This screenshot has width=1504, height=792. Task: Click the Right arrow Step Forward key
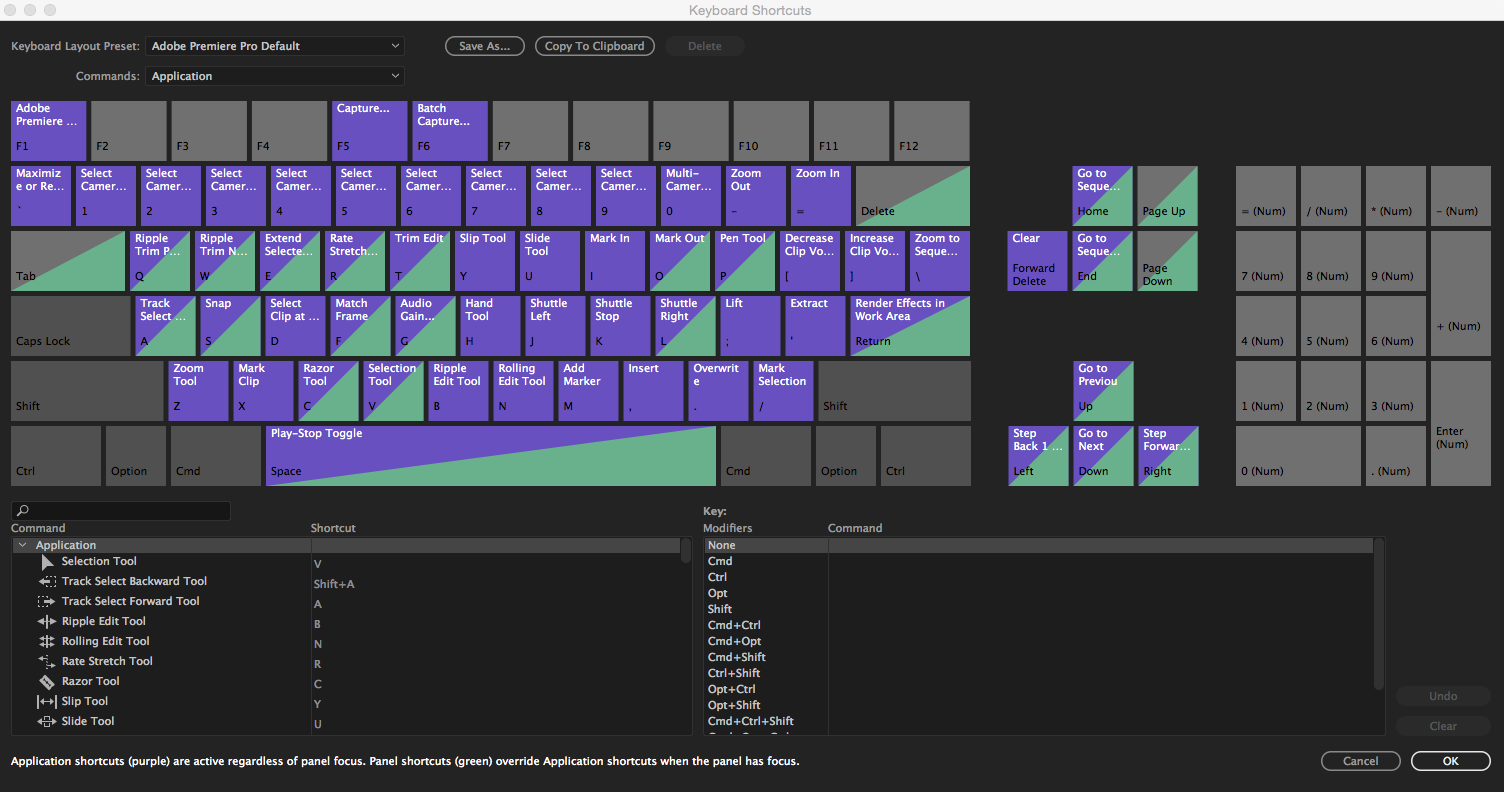pos(1168,456)
